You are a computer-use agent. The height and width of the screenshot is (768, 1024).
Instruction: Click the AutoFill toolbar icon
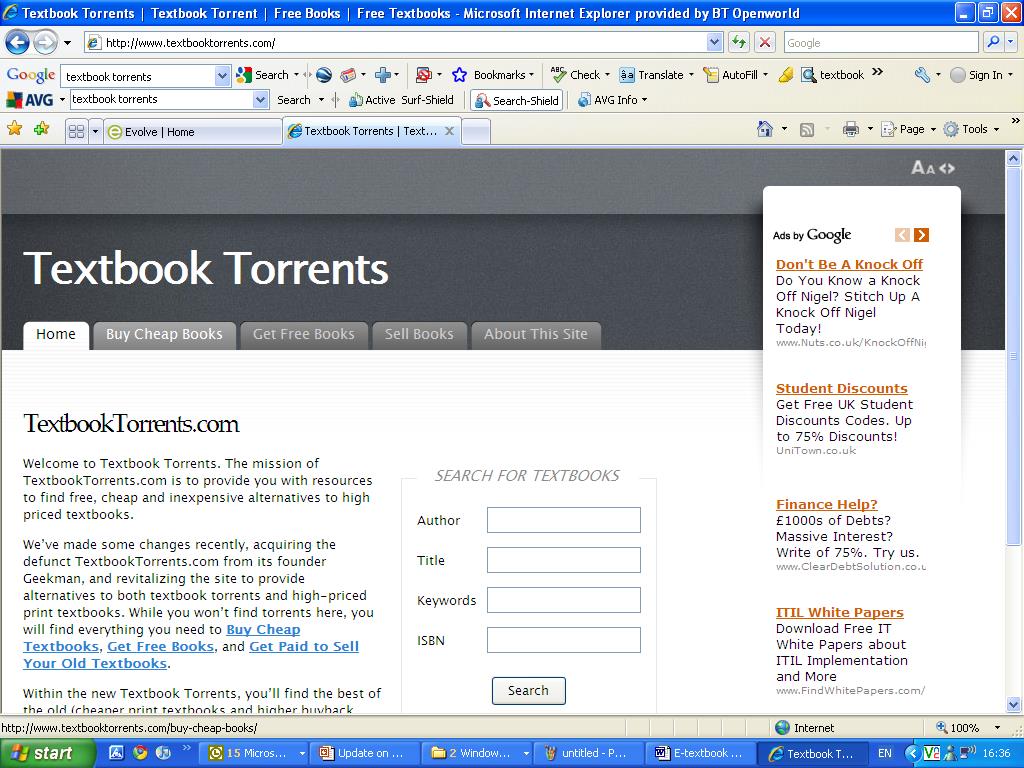point(711,75)
